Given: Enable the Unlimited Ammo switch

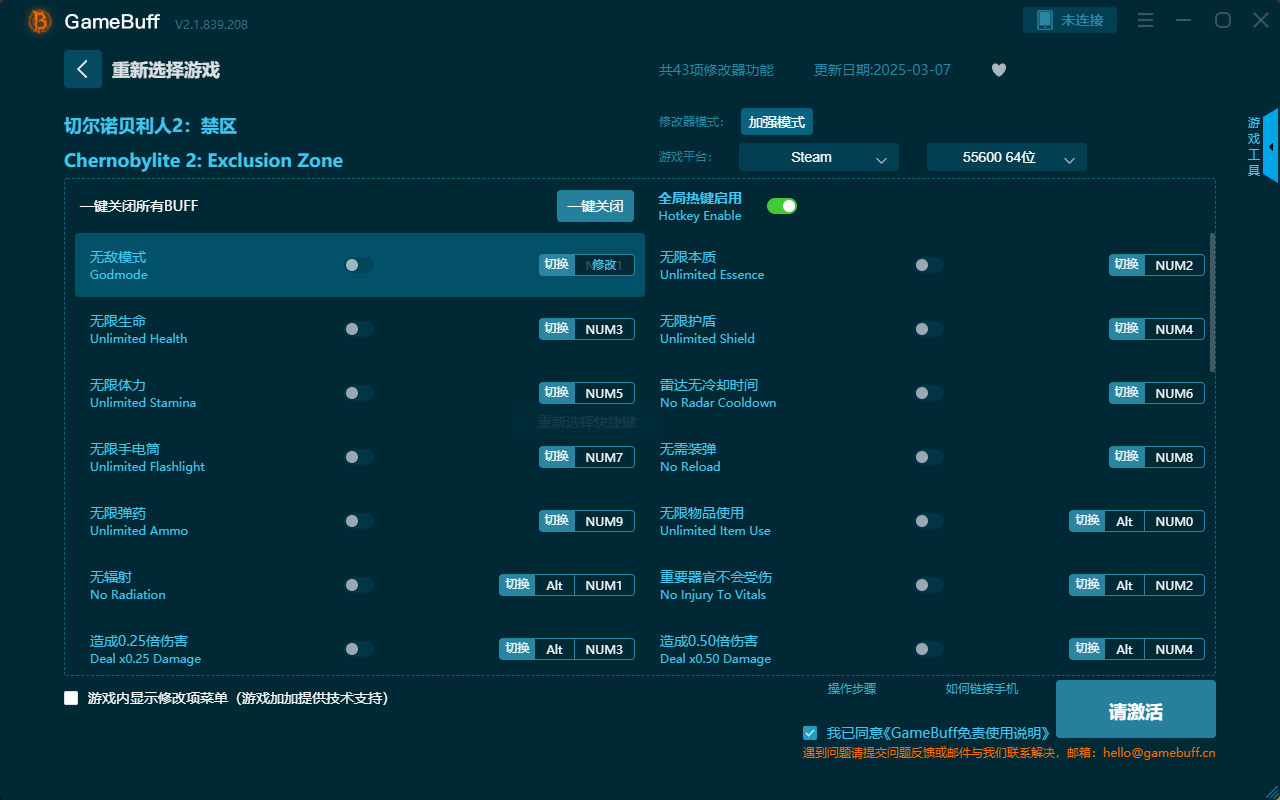Looking at the screenshot, I should (x=359, y=520).
